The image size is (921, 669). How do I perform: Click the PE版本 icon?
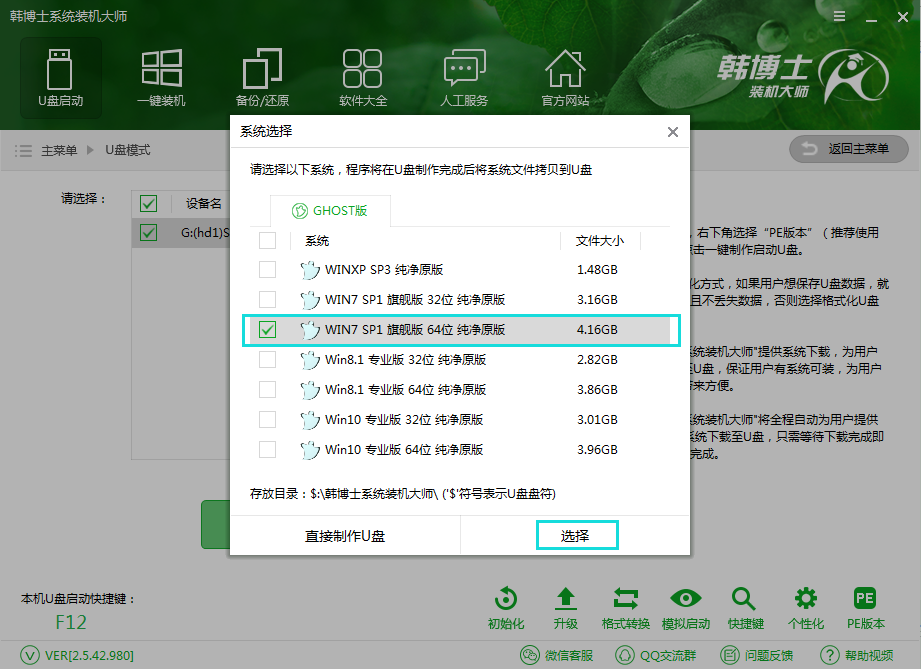865,608
